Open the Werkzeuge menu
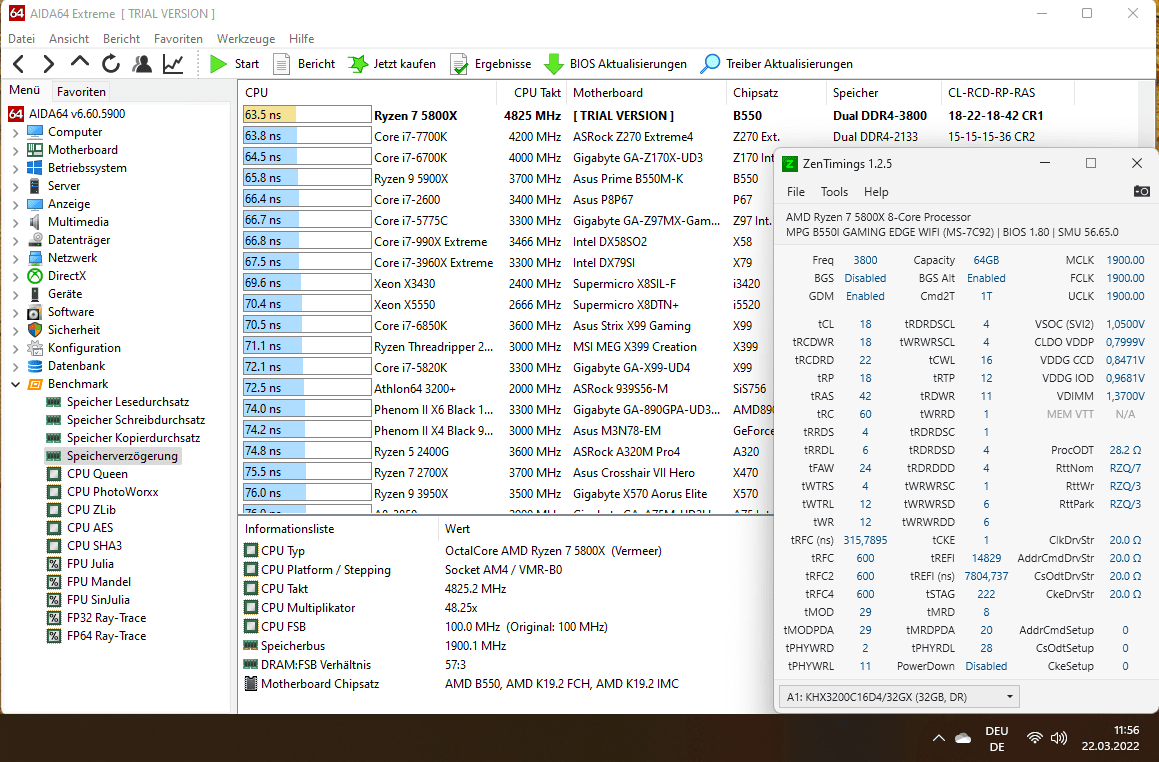This screenshot has height=762, width=1159. (245, 38)
